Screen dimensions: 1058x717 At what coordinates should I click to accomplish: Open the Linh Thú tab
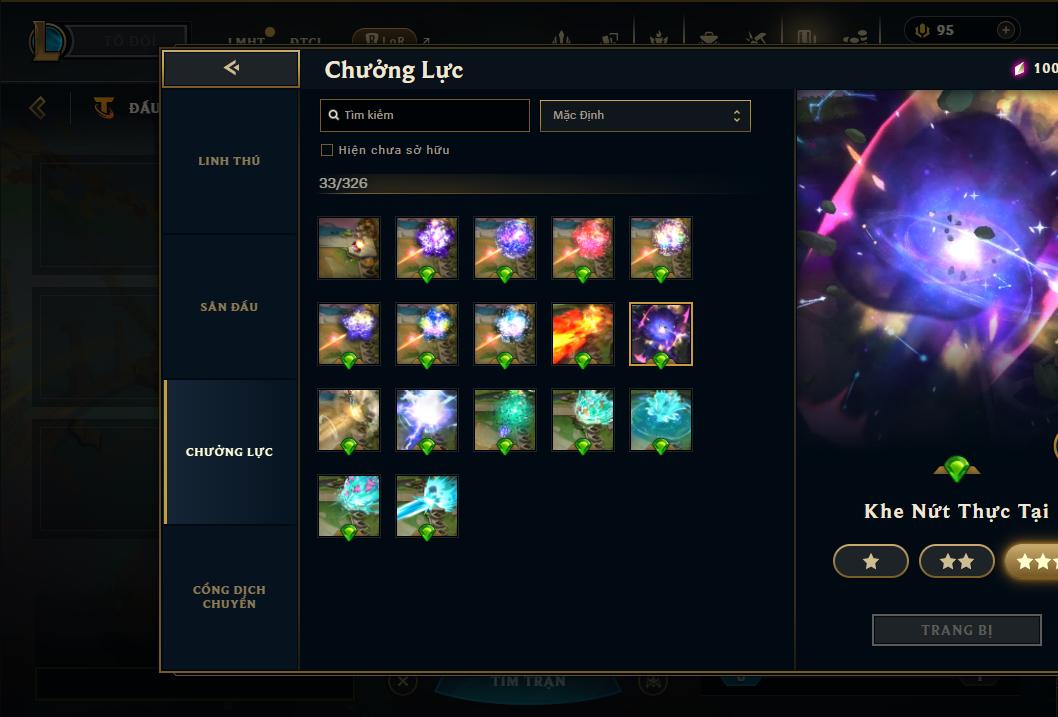[x=229, y=161]
